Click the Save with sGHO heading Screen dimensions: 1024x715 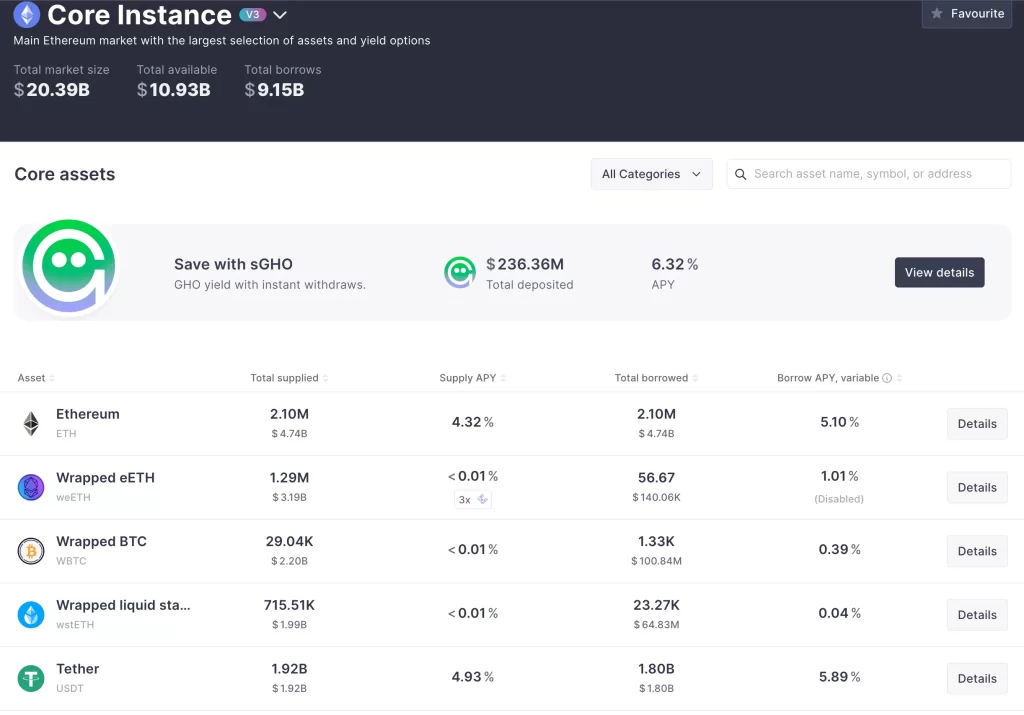coord(233,264)
